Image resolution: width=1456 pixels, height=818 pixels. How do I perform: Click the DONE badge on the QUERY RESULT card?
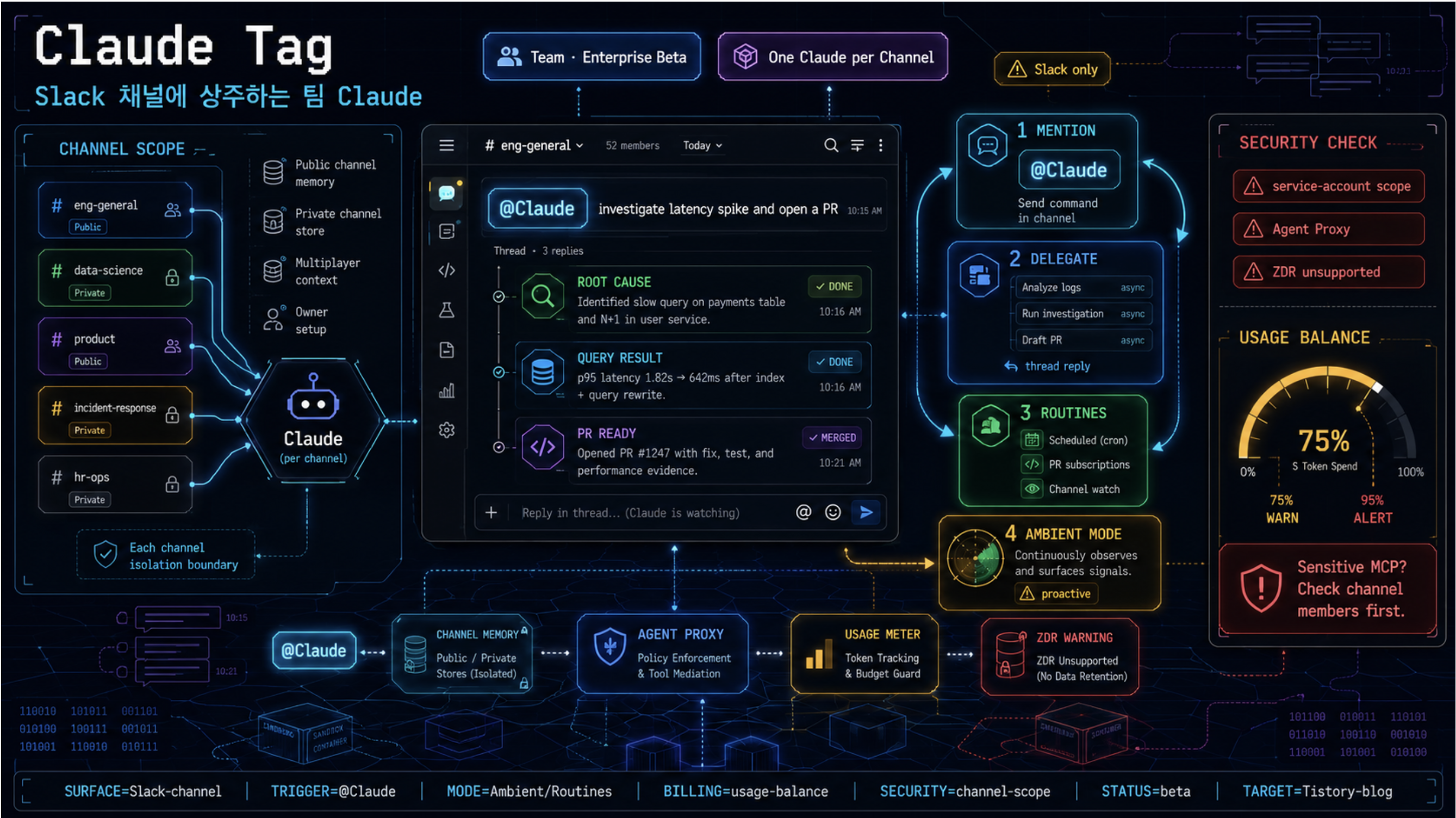point(834,362)
